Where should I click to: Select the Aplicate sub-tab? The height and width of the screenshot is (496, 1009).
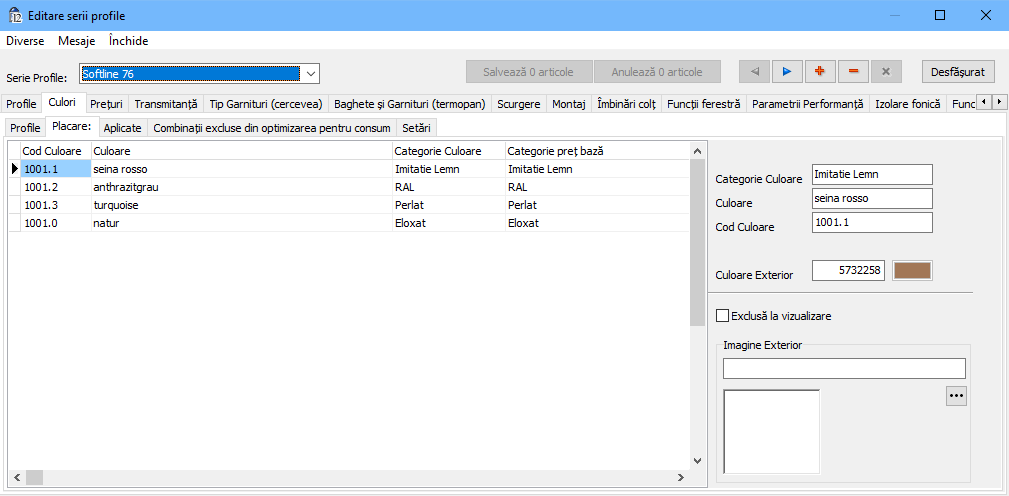tap(122, 128)
